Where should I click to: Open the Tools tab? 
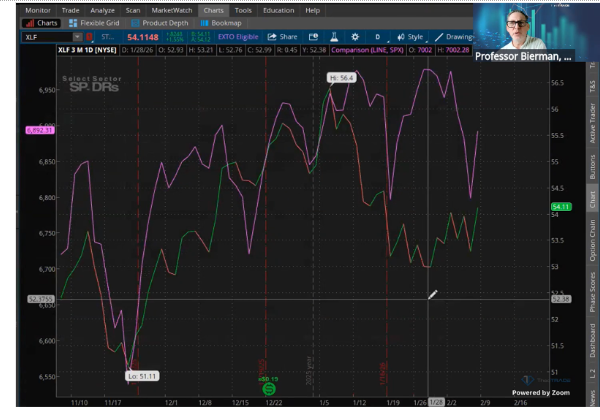pos(243,10)
